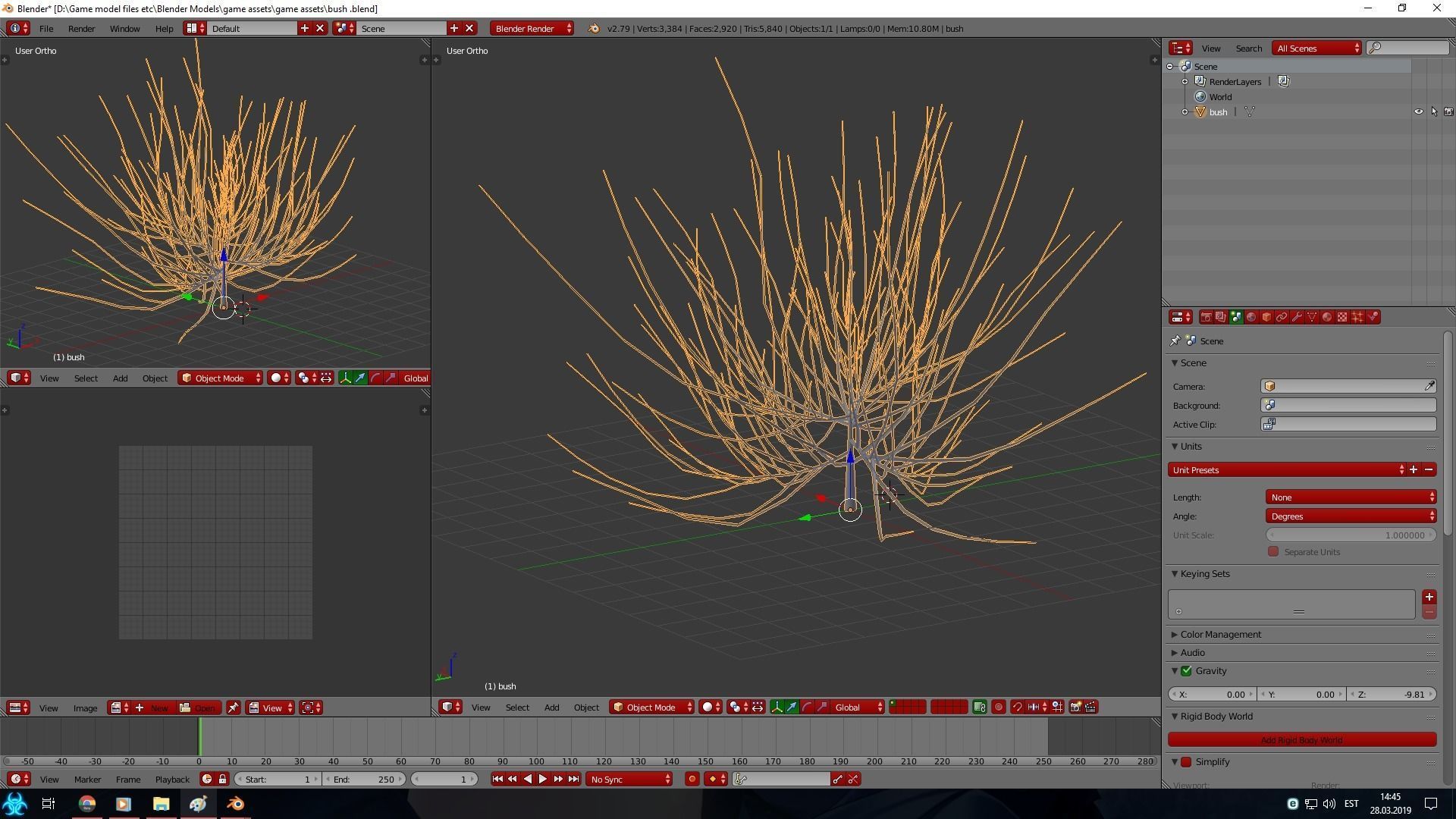Open the Physics properties tab
1456x819 pixels.
[1373, 316]
